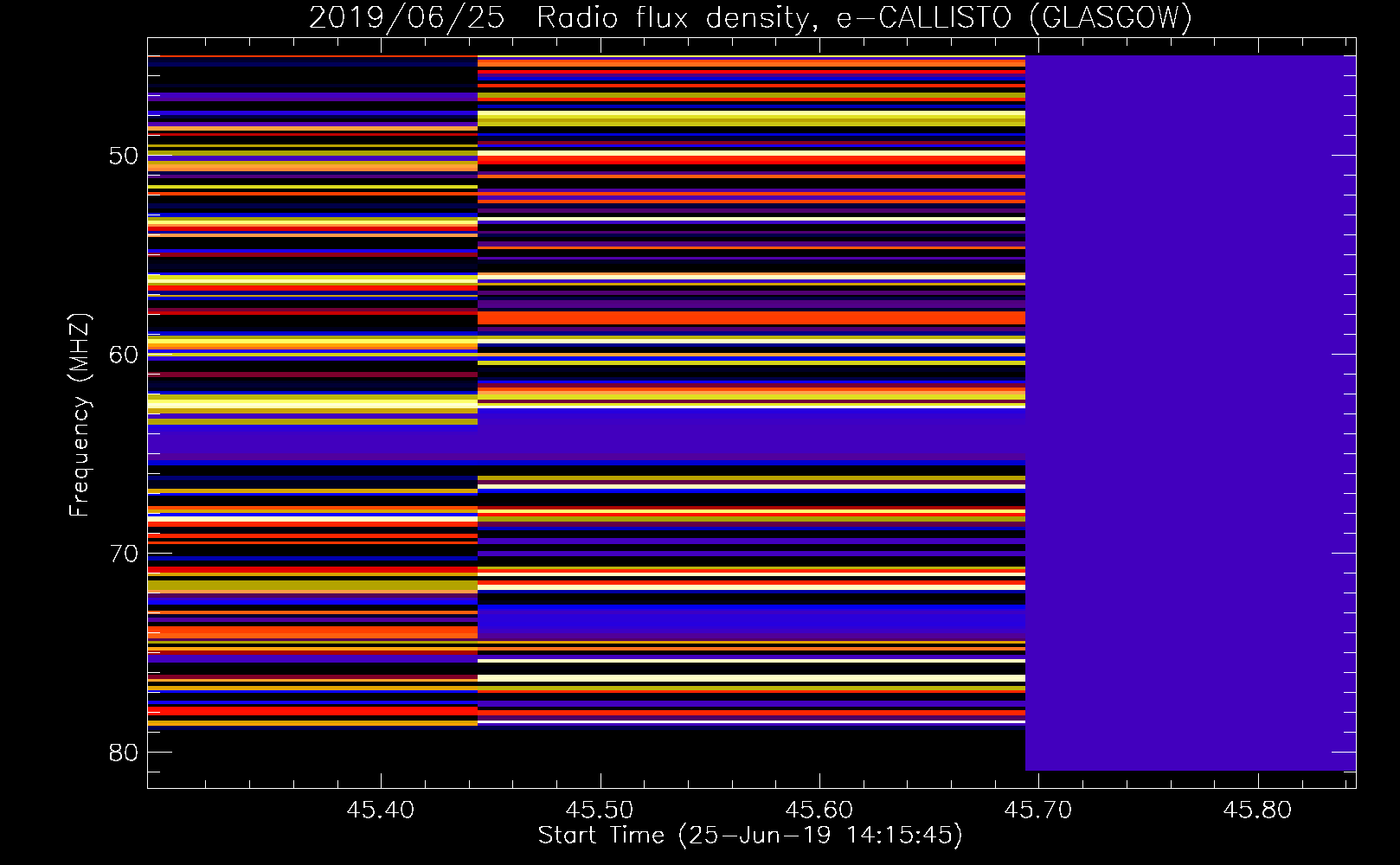Click the 'e-CALLISTO (GLASGOW)' title text
This screenshot has width=1400, height=865.
point(1014,18)
